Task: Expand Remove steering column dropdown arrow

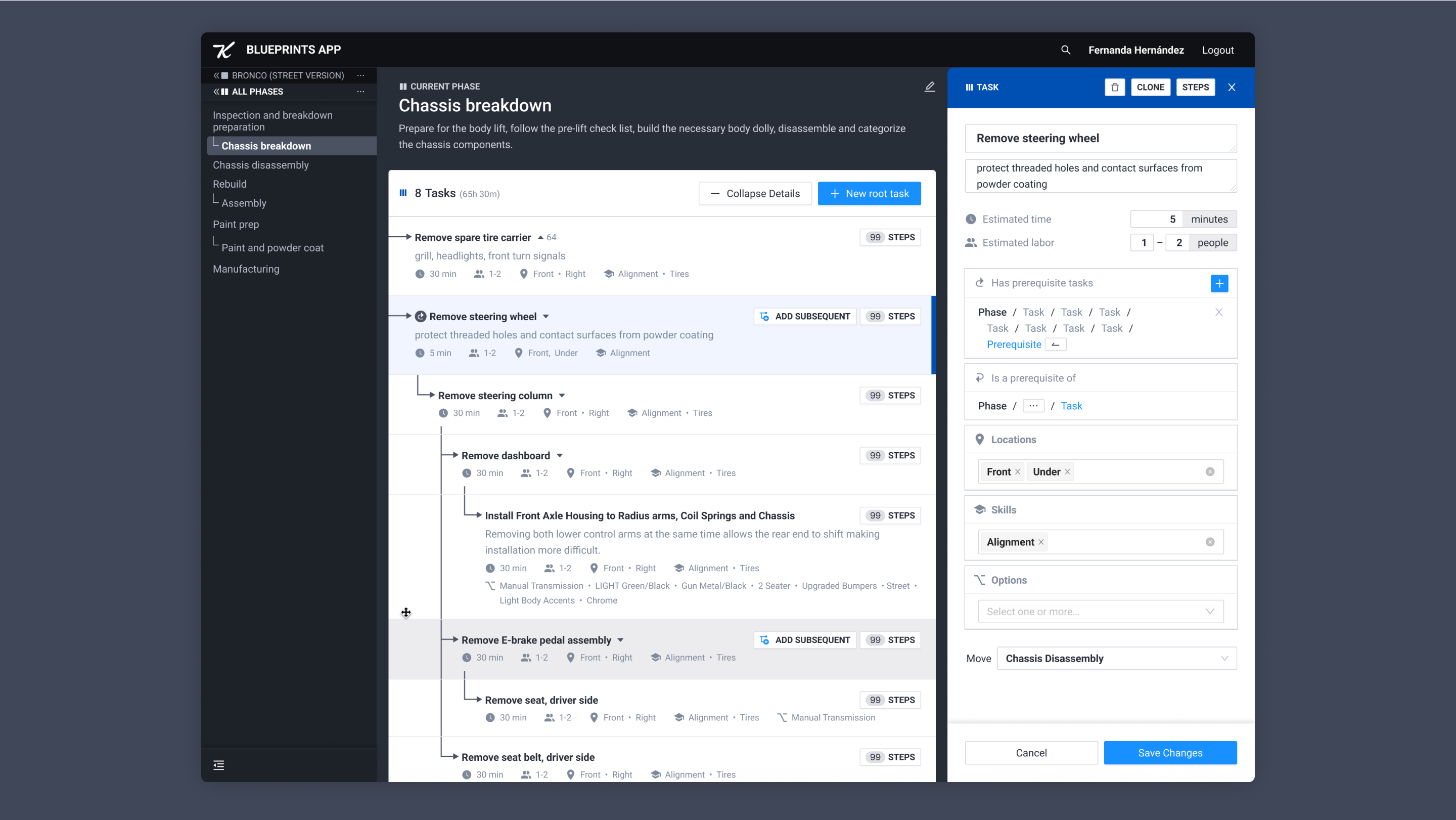Action: [562, 396]
